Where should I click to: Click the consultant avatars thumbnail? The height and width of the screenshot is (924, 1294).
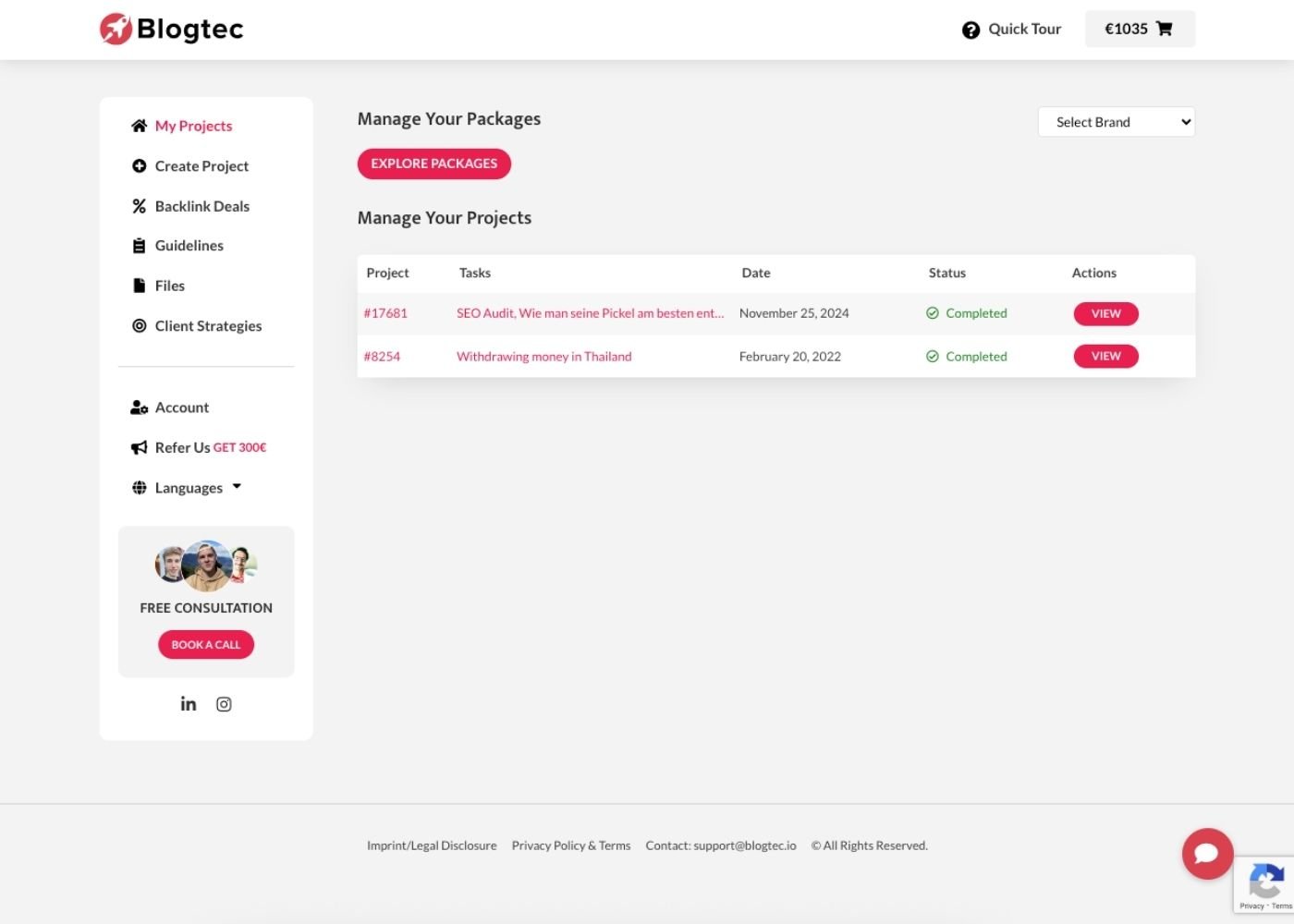coord(206,565)
